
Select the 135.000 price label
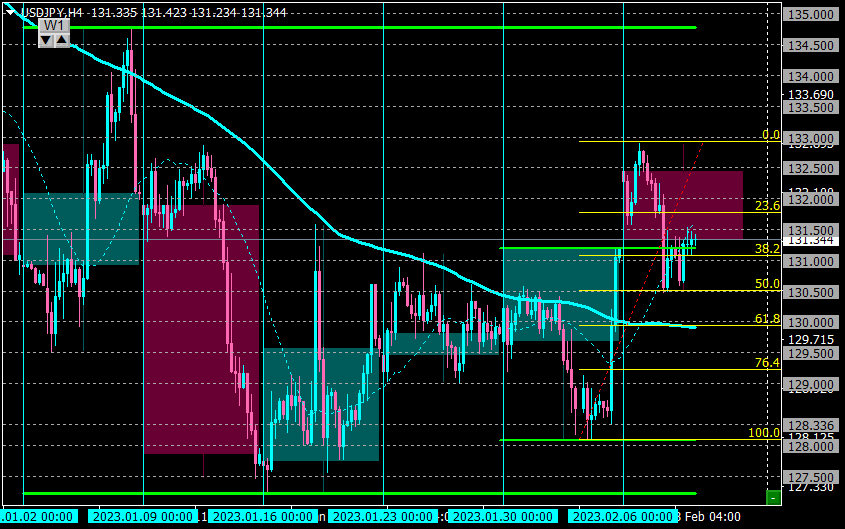pyautogui.click(x=811, y=15)
